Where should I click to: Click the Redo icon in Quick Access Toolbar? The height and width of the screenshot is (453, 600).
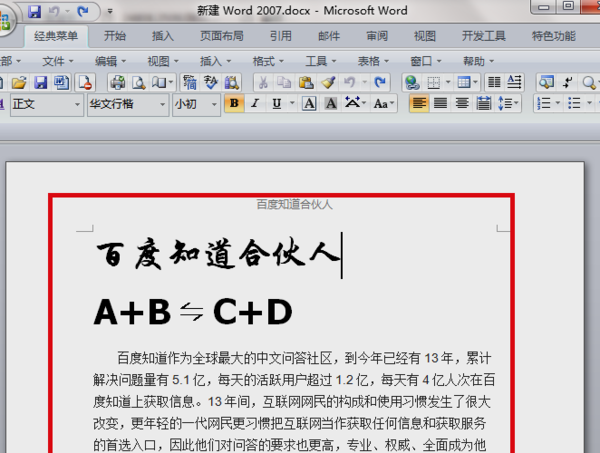click(x=83, y=11)
